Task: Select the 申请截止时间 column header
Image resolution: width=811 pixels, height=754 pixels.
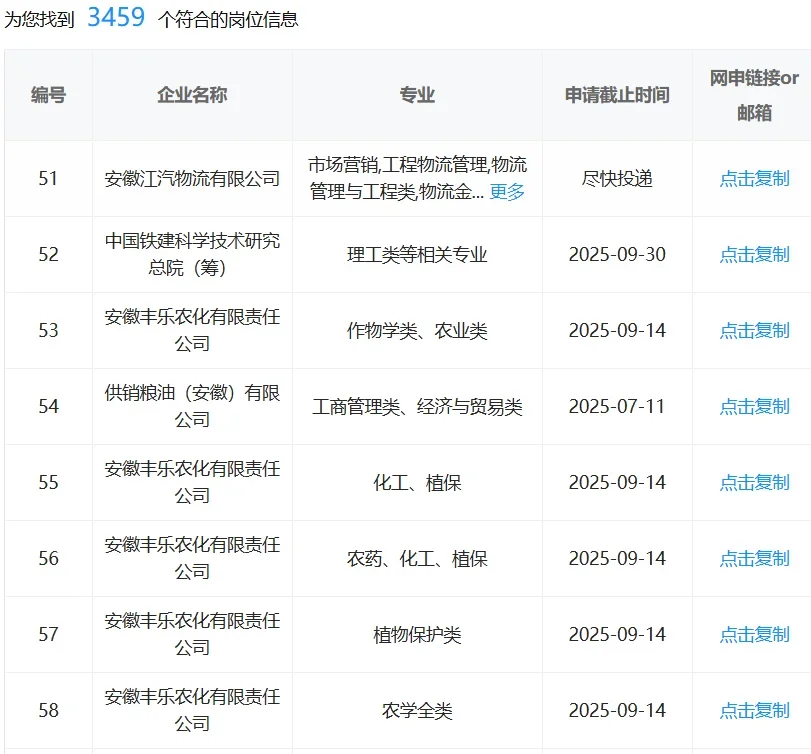Action: 617,95
